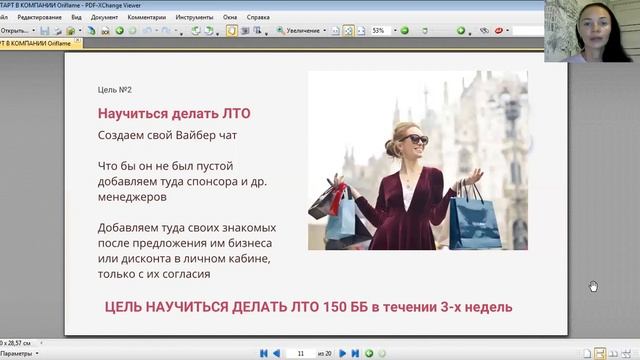
Task: Go to next page arrow
Action: pos(342,353)
